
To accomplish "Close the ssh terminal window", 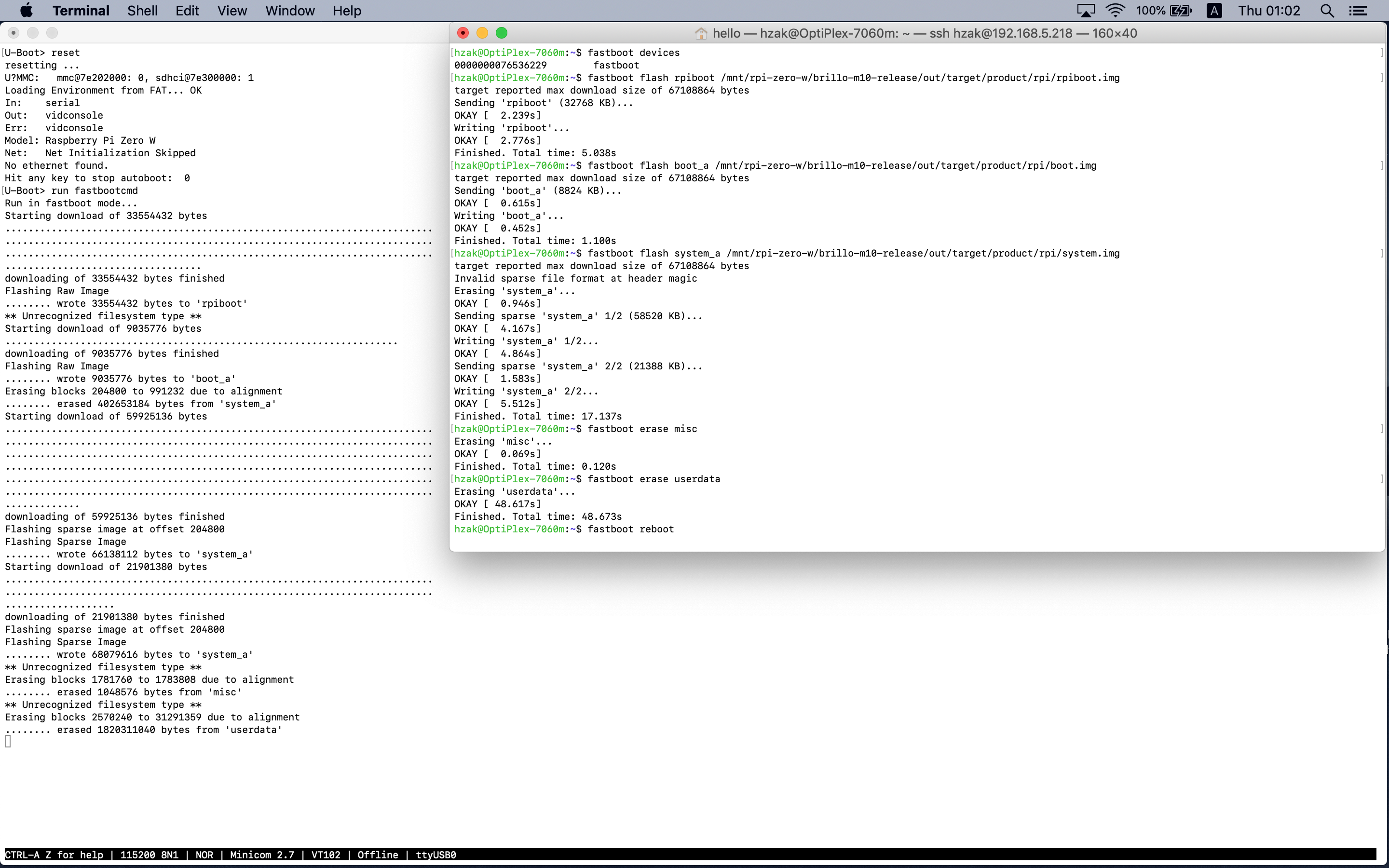I will (x=463, y=33).
